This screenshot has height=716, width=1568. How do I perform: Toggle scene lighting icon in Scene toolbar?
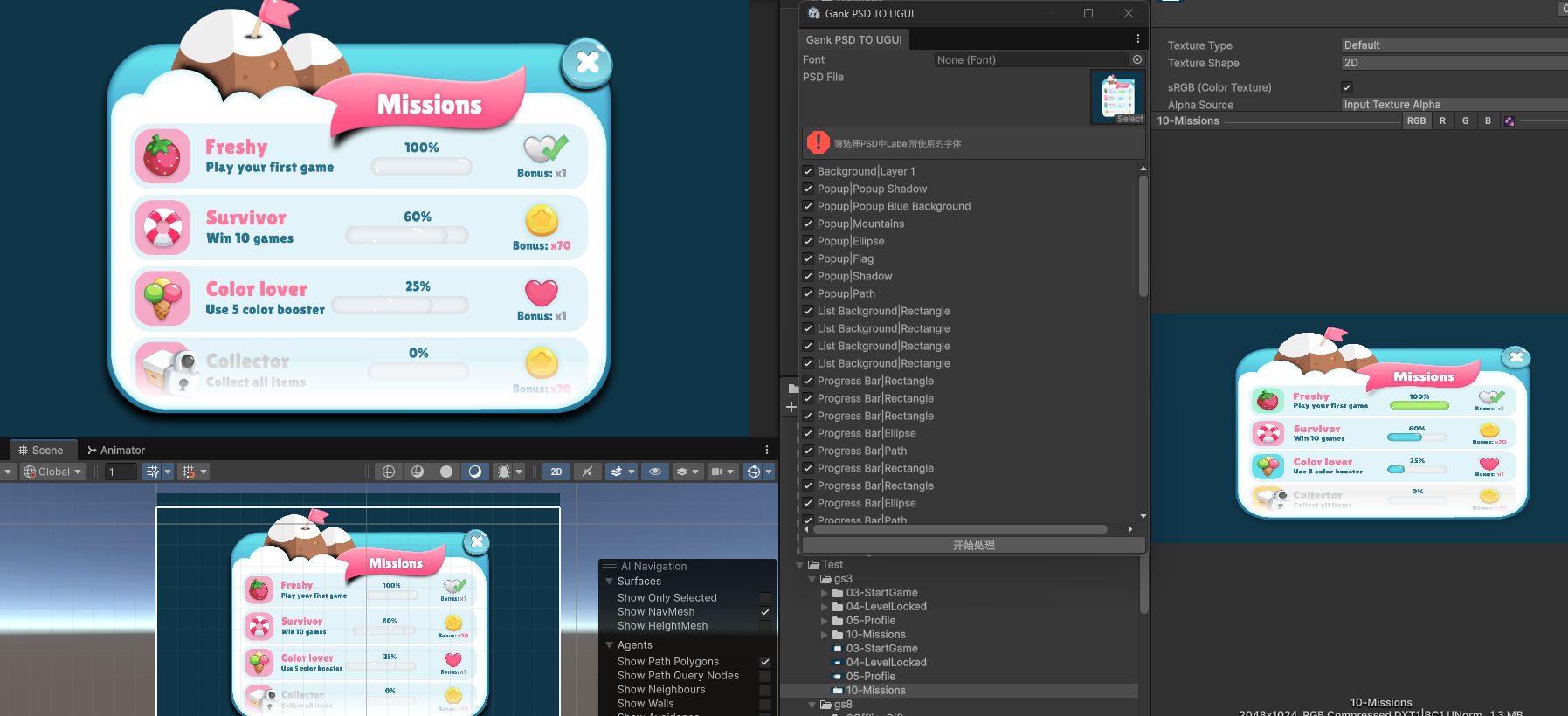587,472
